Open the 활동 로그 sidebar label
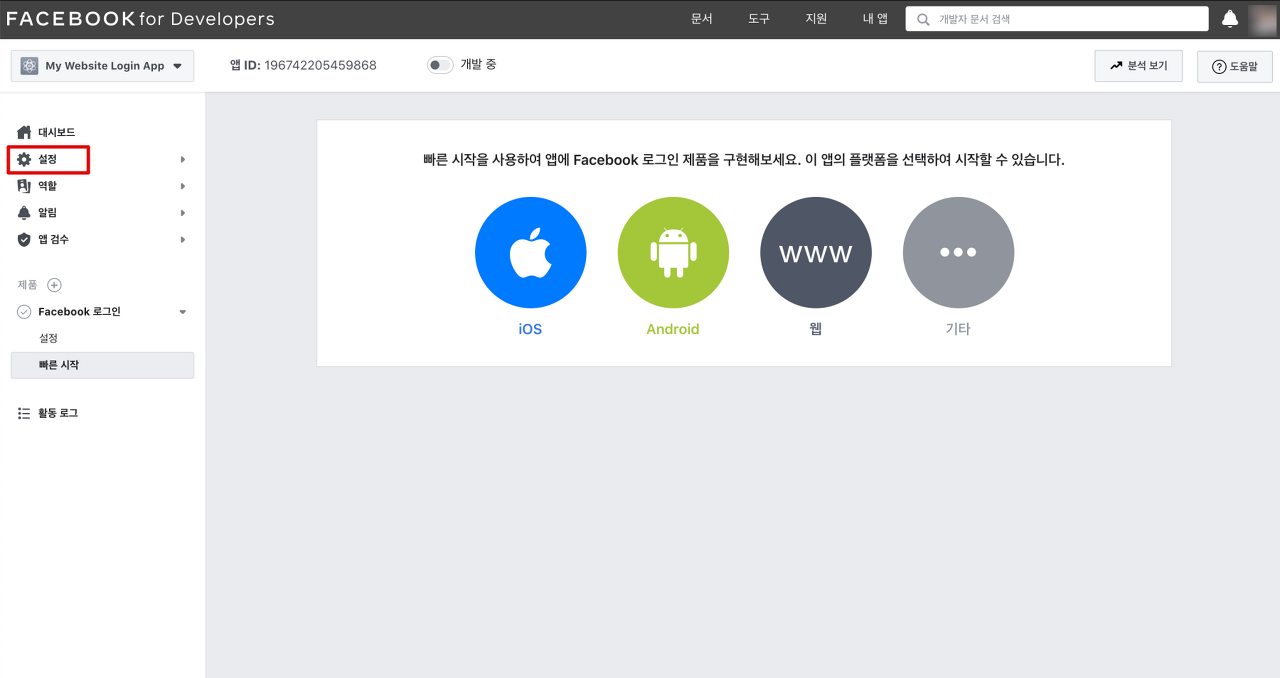 pos(58,413)
